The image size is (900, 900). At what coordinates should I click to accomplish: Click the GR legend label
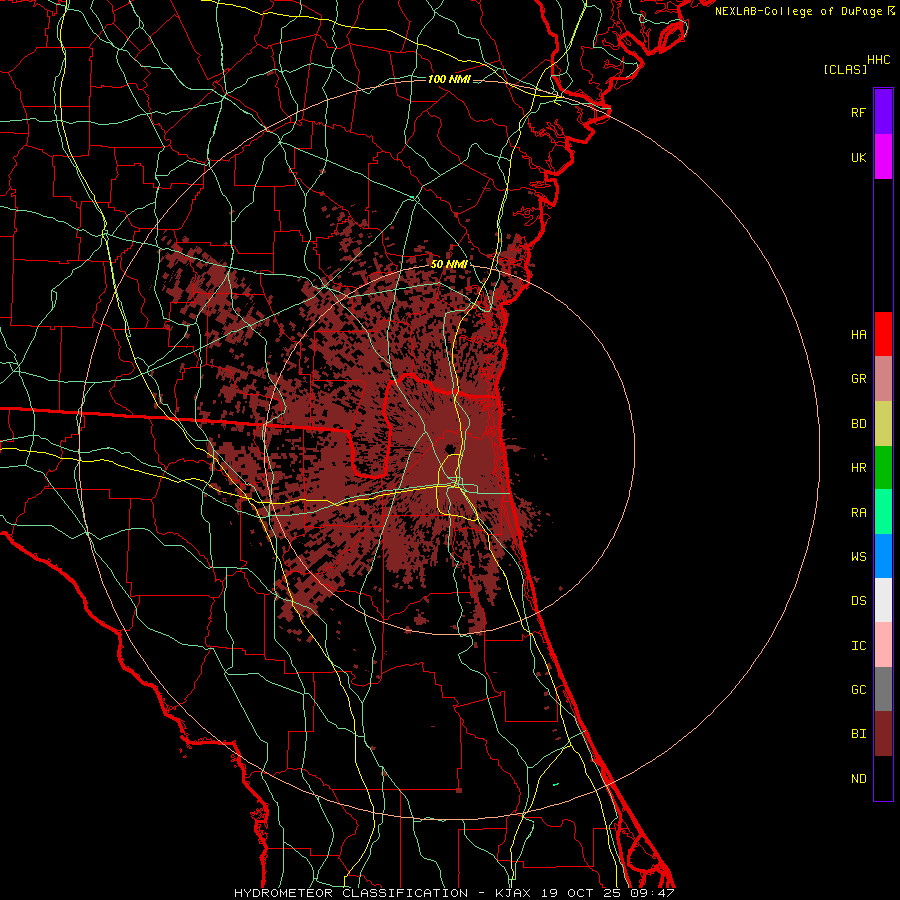(x=858, y=379)
